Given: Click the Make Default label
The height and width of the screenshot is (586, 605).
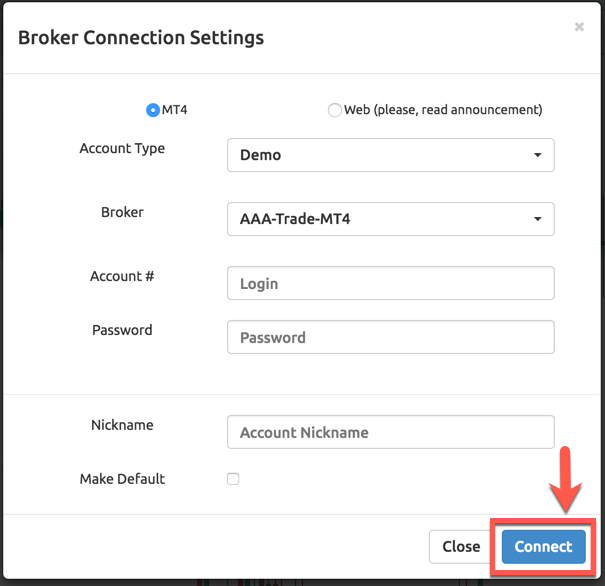Looking at the screenshot, I should tap(122, 479).
